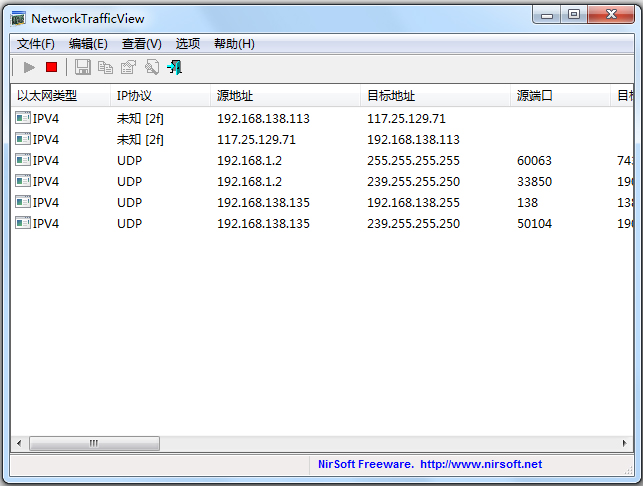This screenshot has height=486, width=643.
Task: Sort by 源地址 column header
Action: [285, 96]
